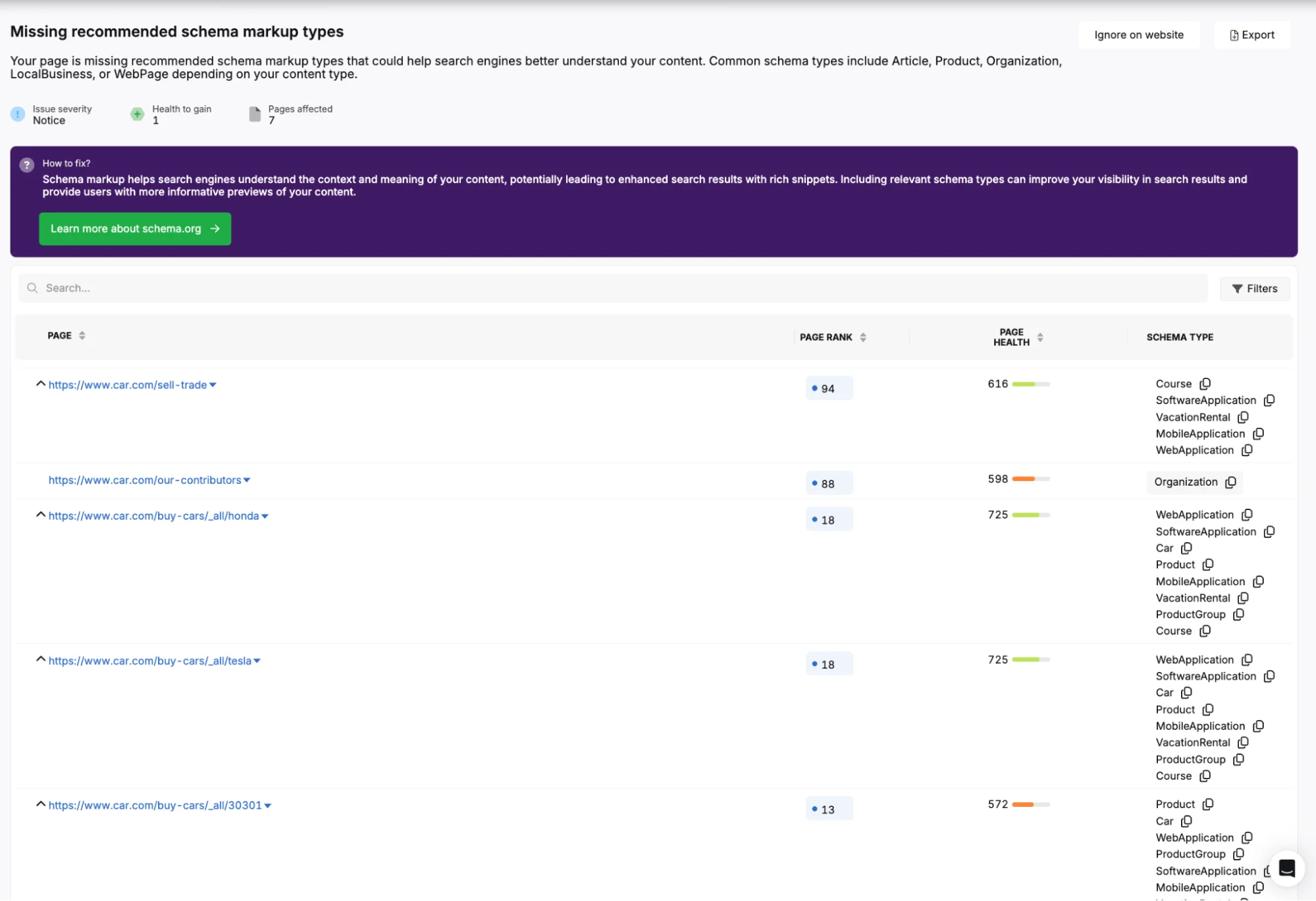Open the sell-trade page link
The height and width of the screenshot is (901, 1316).
[x=127, y=385]
